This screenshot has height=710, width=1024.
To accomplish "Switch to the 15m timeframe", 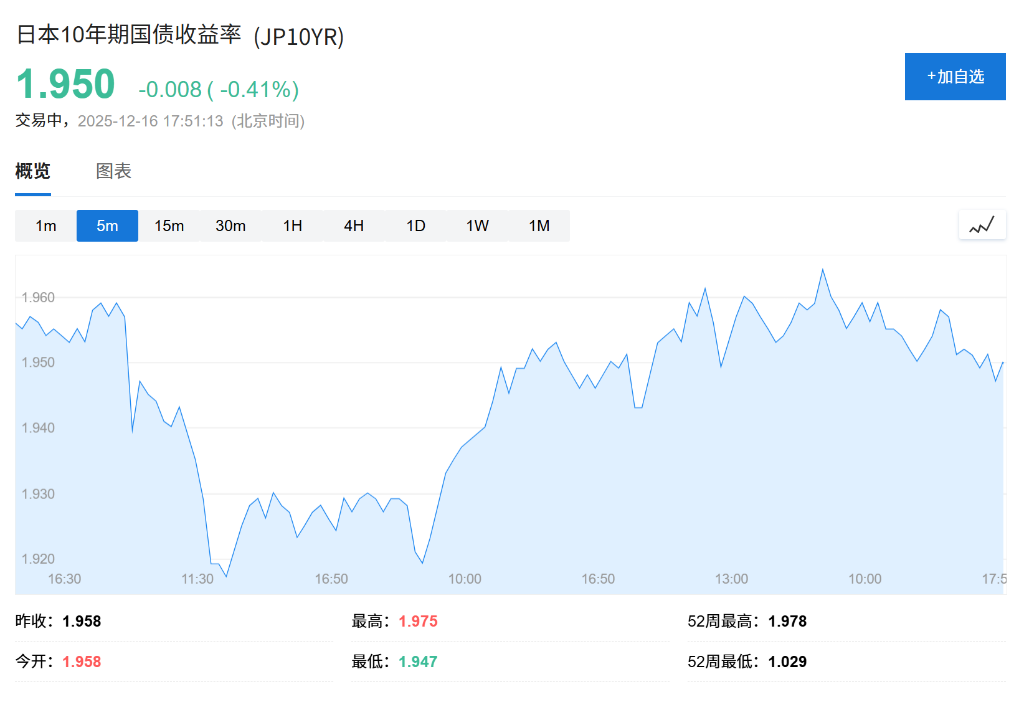I will point(169,226).
